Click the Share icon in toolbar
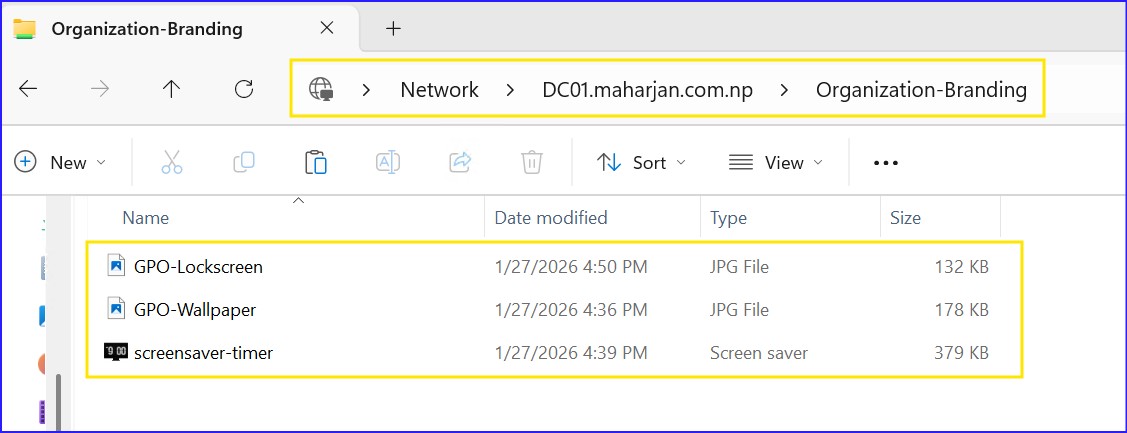Image resolution: width=1127 pixels, height=433 pixels. (461, 163)
